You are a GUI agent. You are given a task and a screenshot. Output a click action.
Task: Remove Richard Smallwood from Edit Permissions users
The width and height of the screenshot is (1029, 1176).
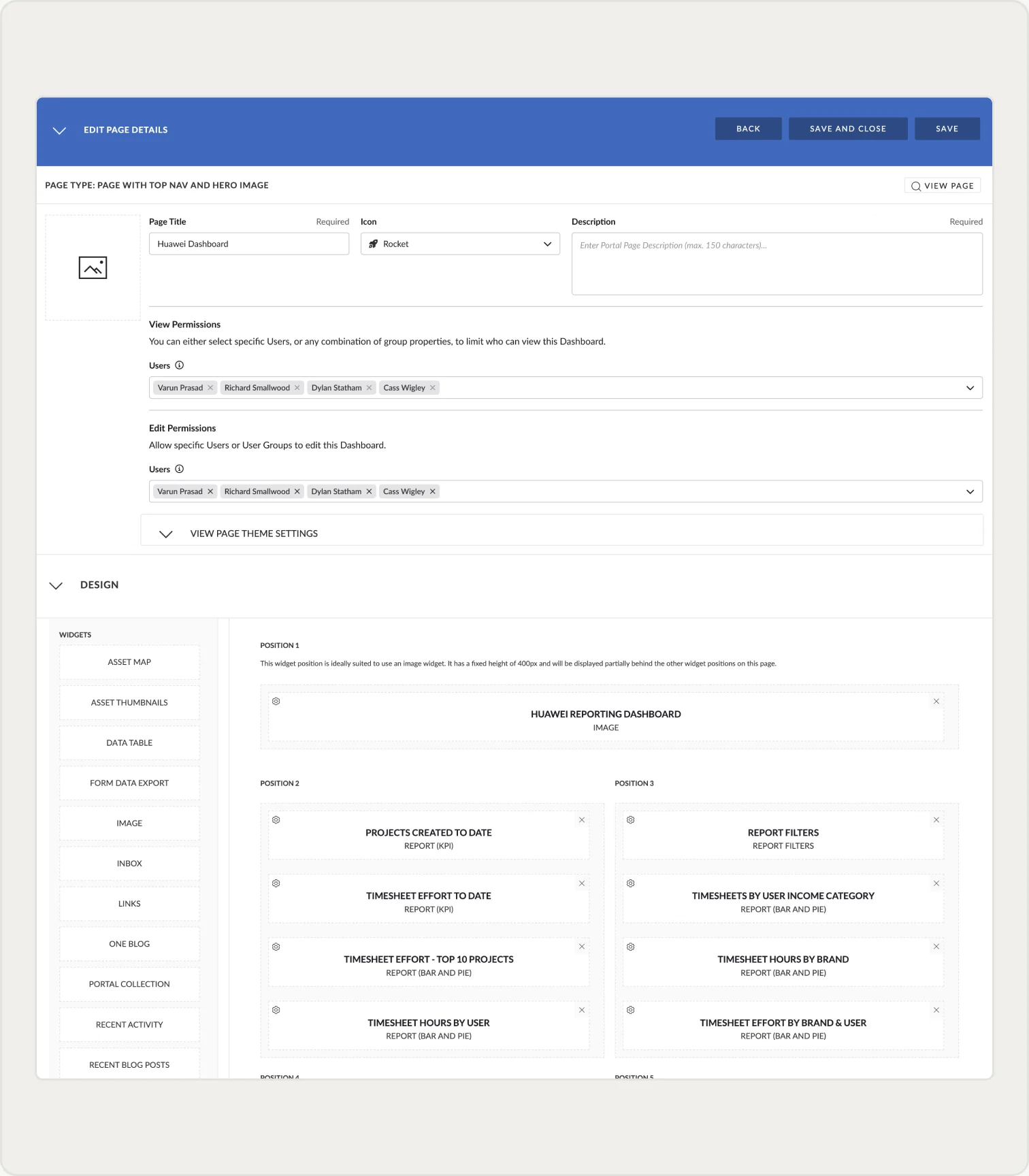tap(297, 491)
